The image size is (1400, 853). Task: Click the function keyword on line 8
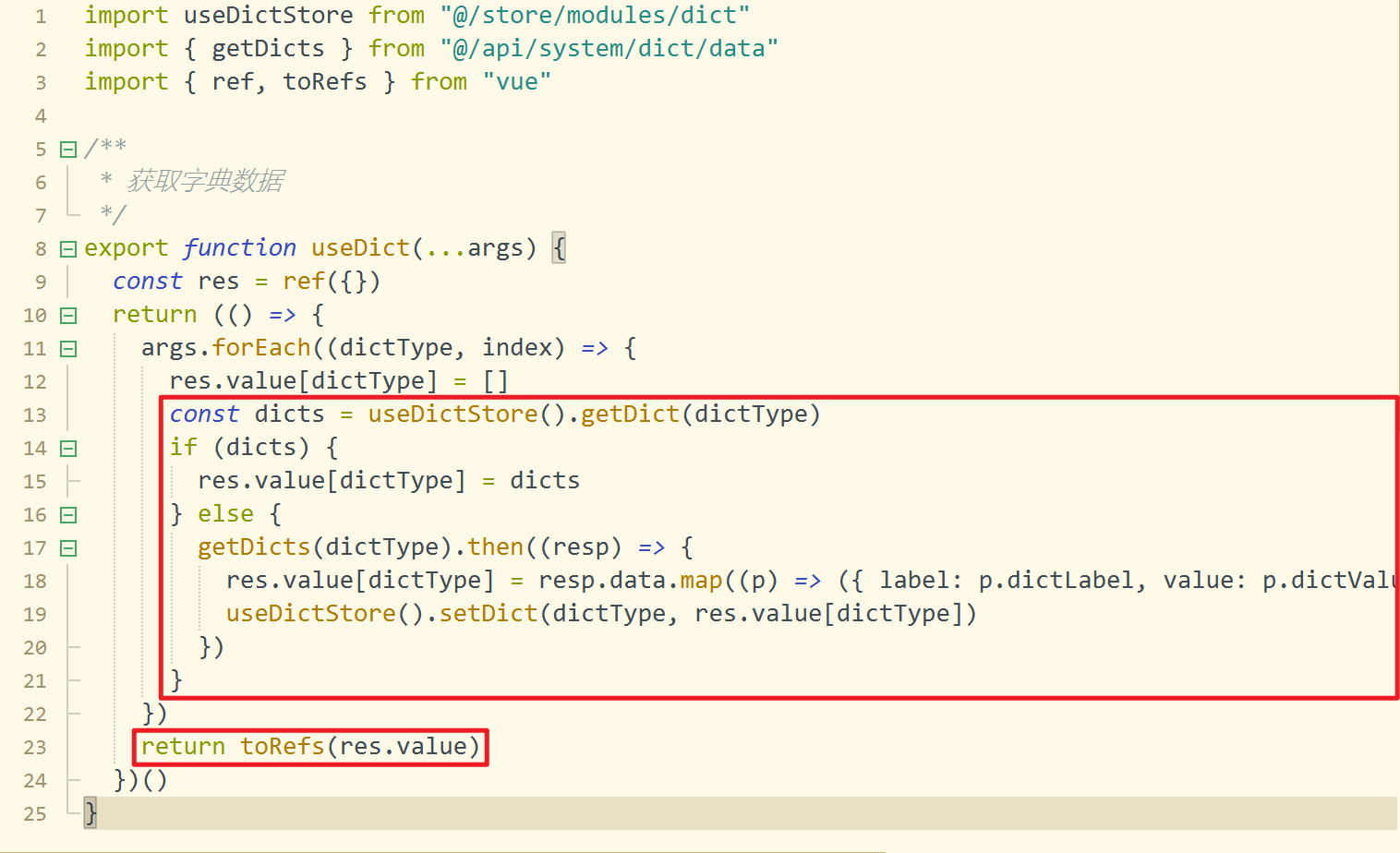click(239, 248)
